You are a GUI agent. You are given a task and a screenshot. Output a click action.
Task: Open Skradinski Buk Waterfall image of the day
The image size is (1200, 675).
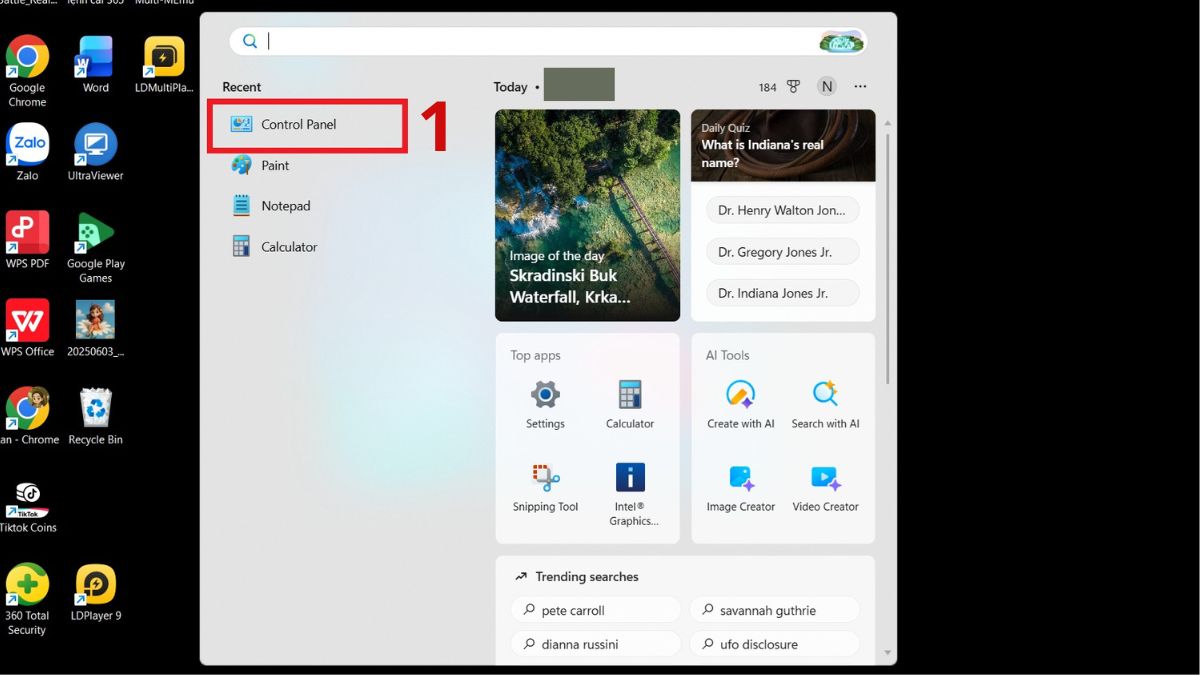(x=587, y=215)
